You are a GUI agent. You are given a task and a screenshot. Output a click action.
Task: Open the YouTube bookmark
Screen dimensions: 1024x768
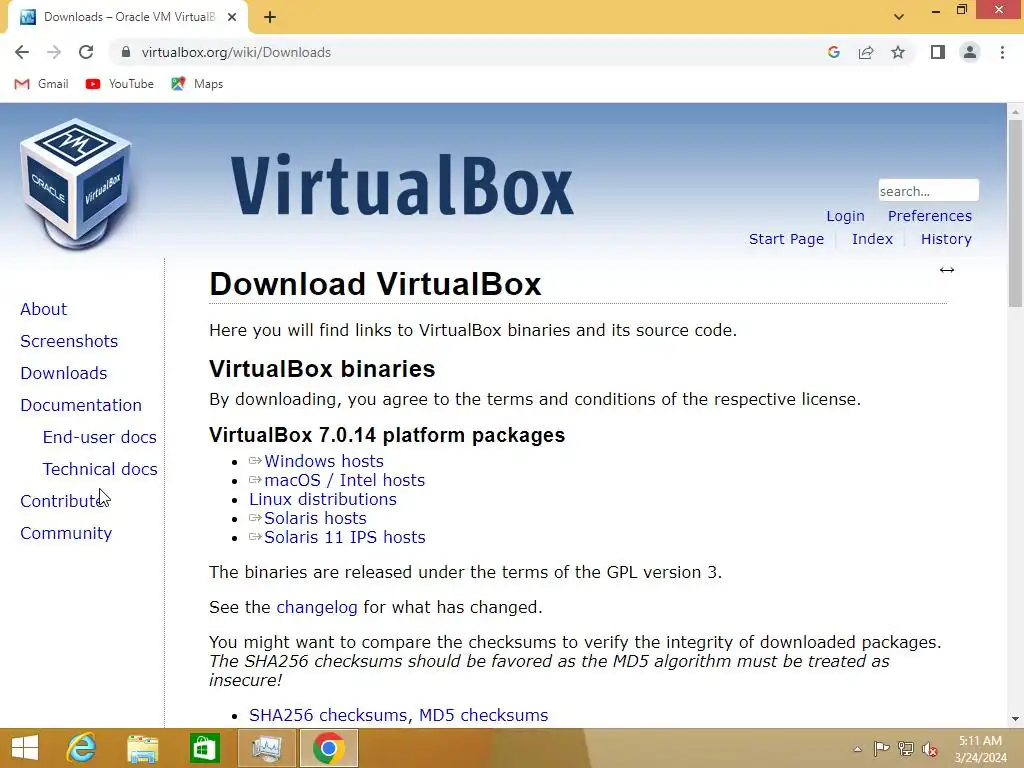120,84
